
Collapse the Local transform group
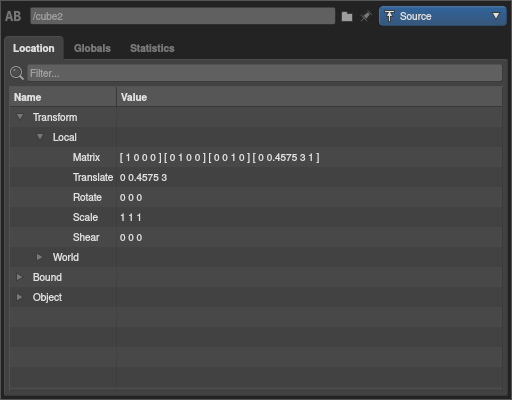pyautogui.click(x=40, y=137)
